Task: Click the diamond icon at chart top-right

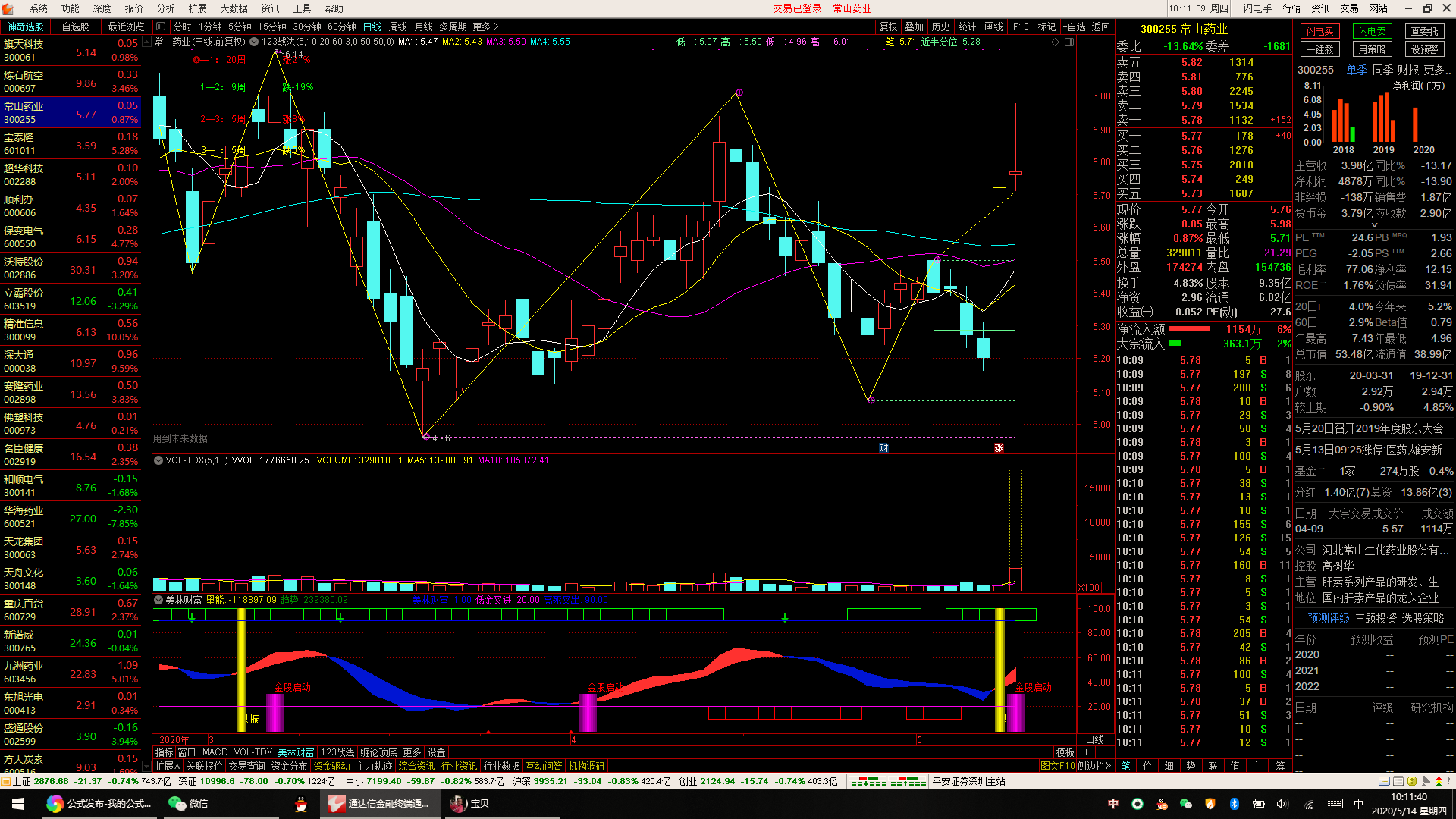Action: (1055, 42)
